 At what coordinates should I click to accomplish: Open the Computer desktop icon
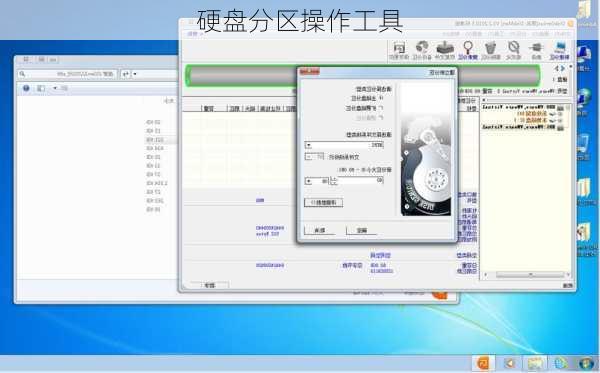pyautogui.click(x=584, y=57)
